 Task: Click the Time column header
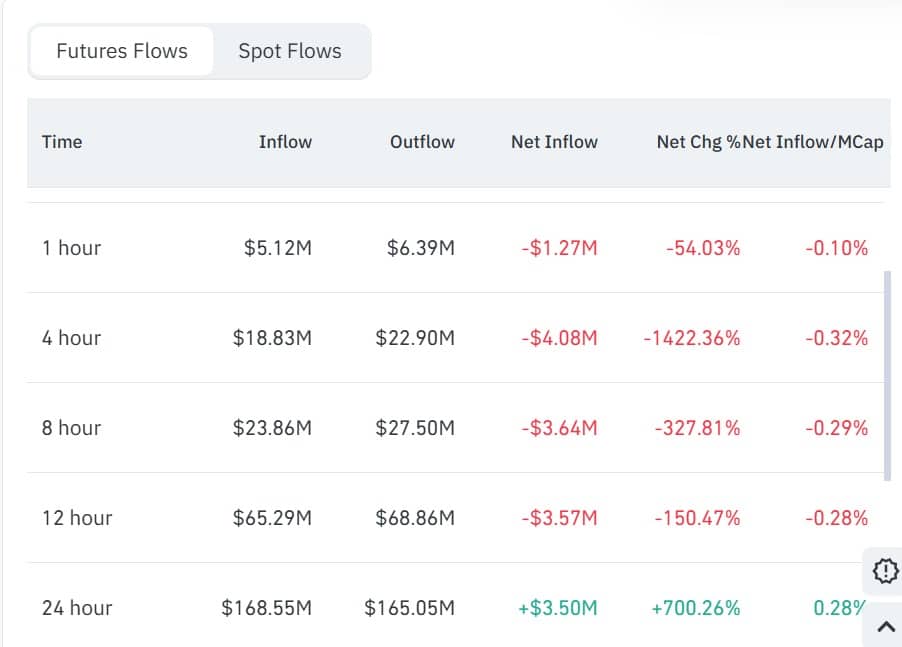[62, 142]
